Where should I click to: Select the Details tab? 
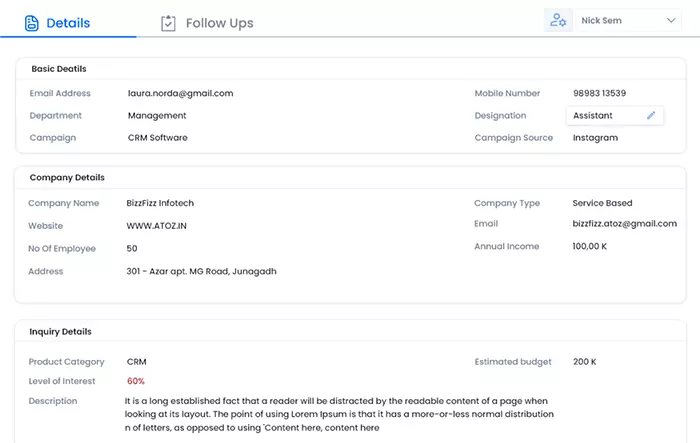tap(57, 23)
